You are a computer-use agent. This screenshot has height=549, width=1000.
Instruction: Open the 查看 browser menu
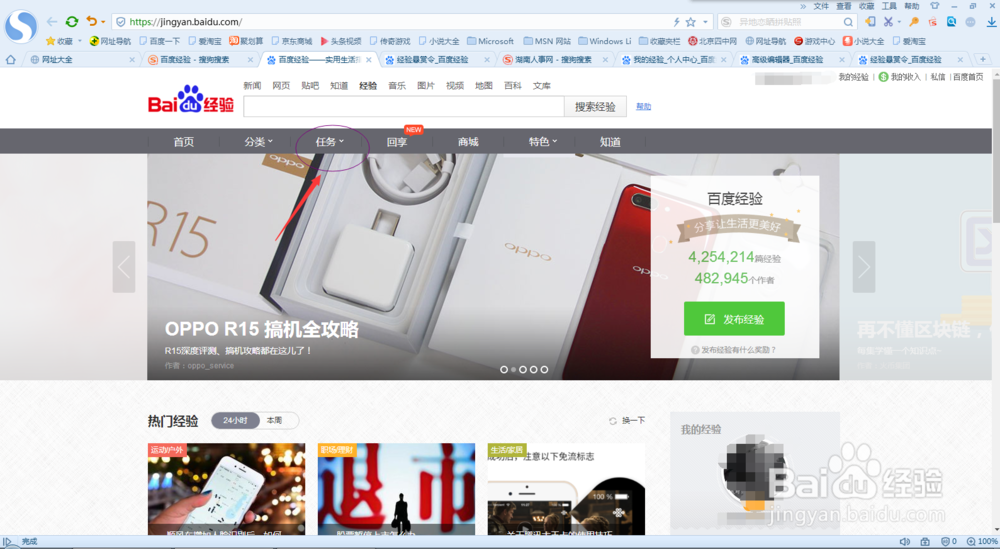844,6
